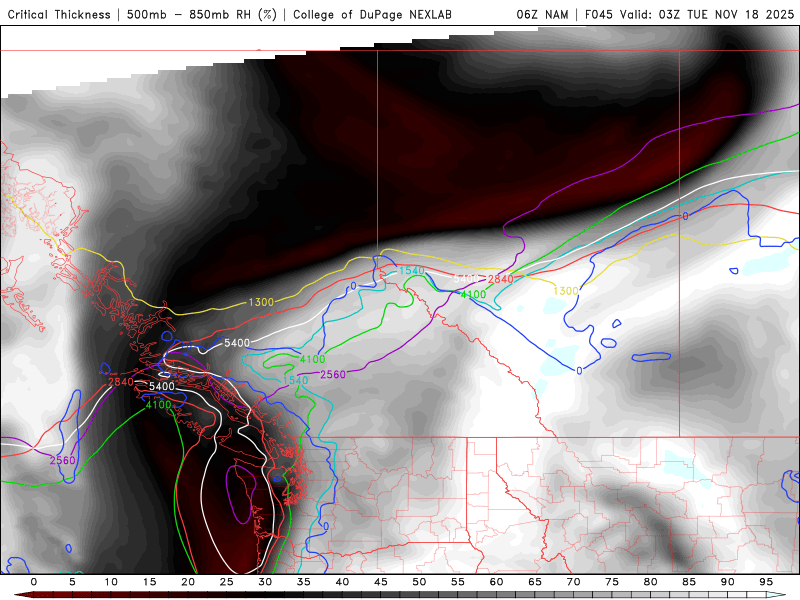Click the light cyan high-end colorbar tip
Image resolution: width=800 pixels, height=600 pixels.
point(778,595)
